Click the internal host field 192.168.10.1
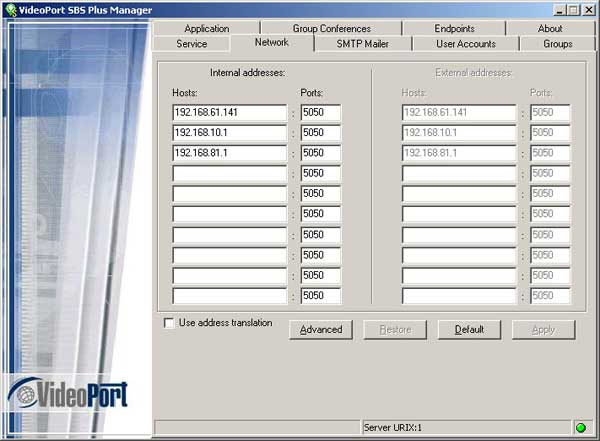The height and width of the screenshot is (441, 600). 230,133
